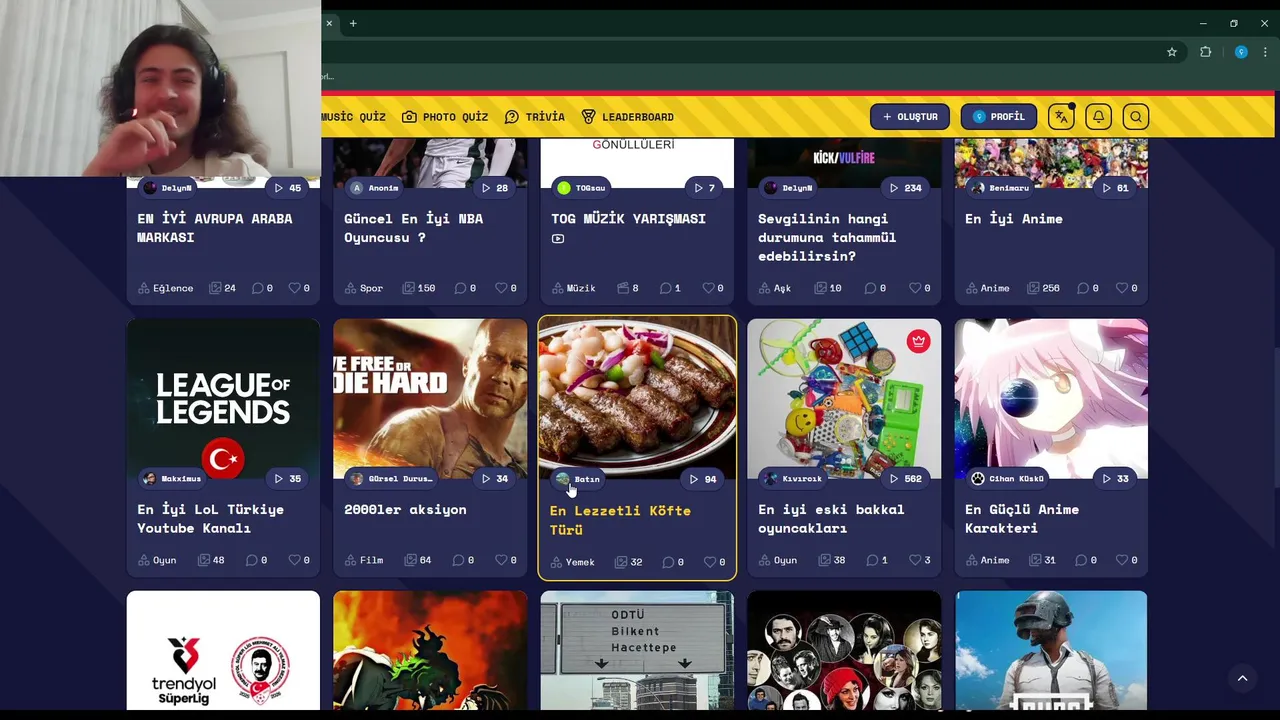Open the notifications bell icon
Screen dimensions: 1280x720
[x=1098, y=117]
